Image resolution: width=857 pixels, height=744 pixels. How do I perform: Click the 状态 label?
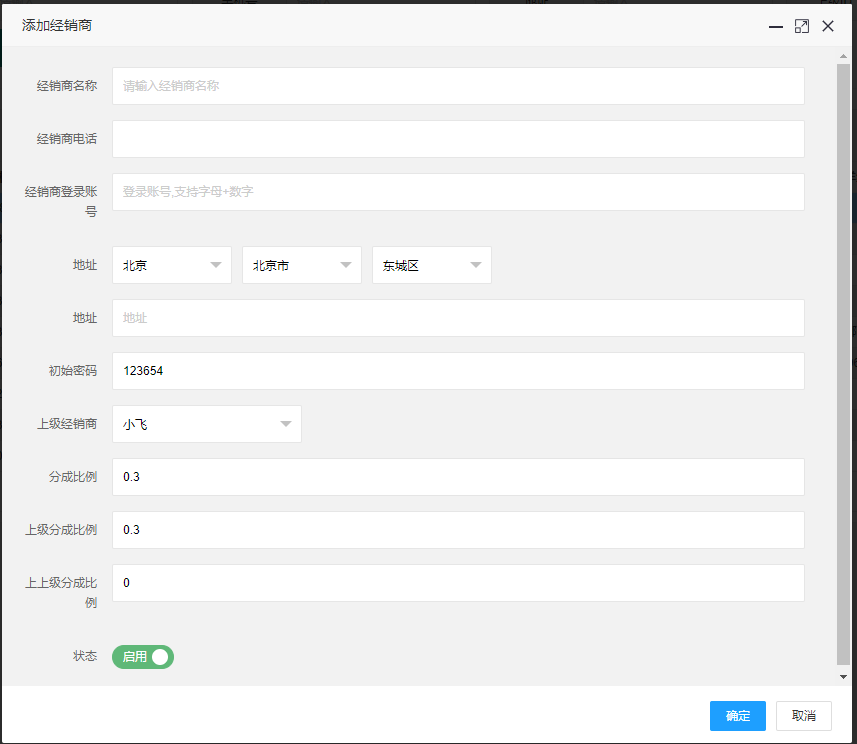pos(85,656)
